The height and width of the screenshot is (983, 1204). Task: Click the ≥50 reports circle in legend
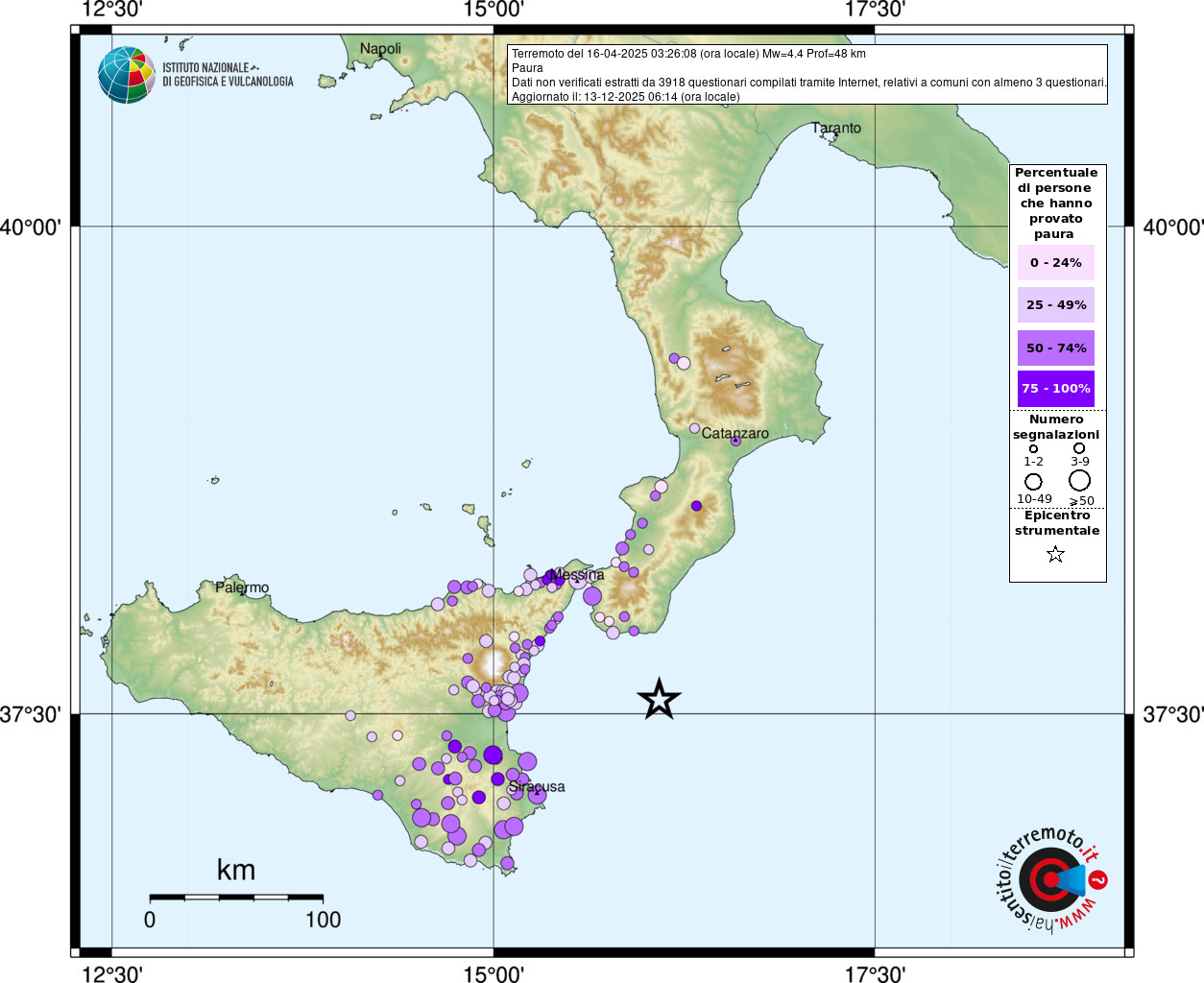pos(1080,480)
